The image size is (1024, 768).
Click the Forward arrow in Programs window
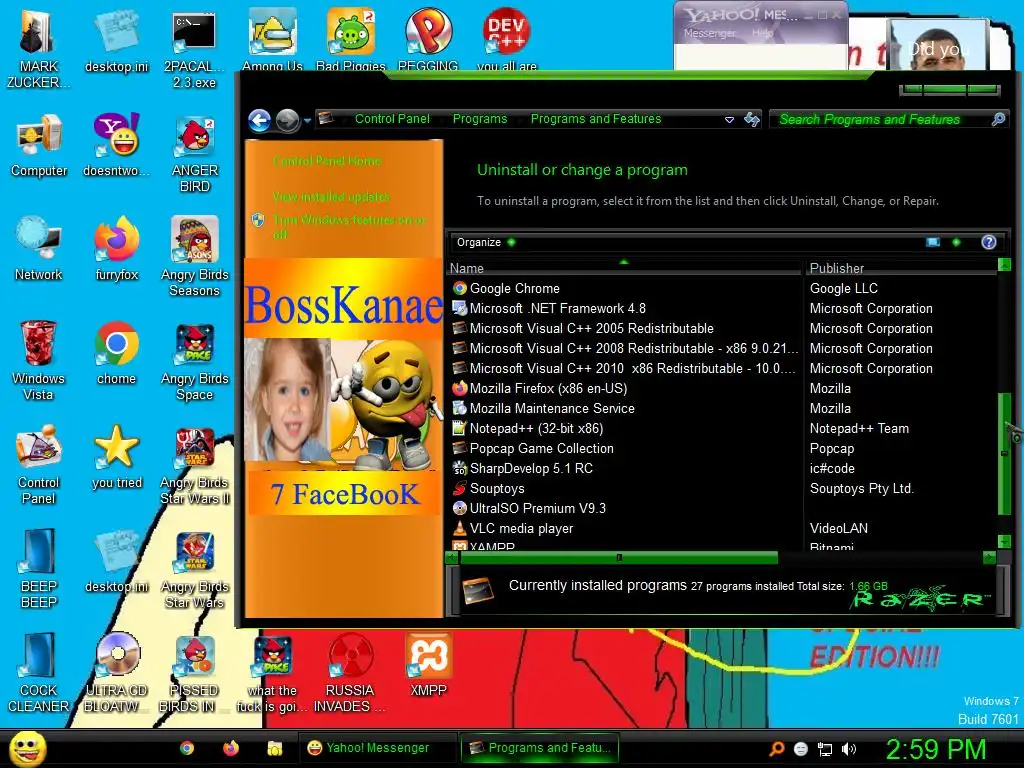[287, 120]
